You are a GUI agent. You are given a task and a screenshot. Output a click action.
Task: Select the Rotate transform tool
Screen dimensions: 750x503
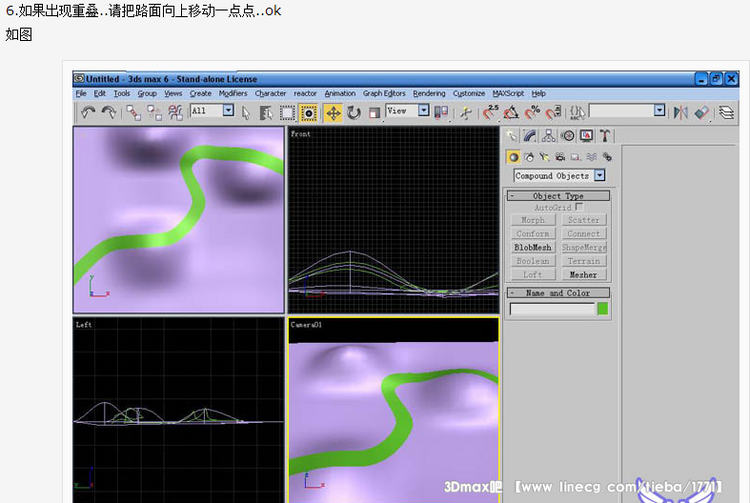coord(353,113)
